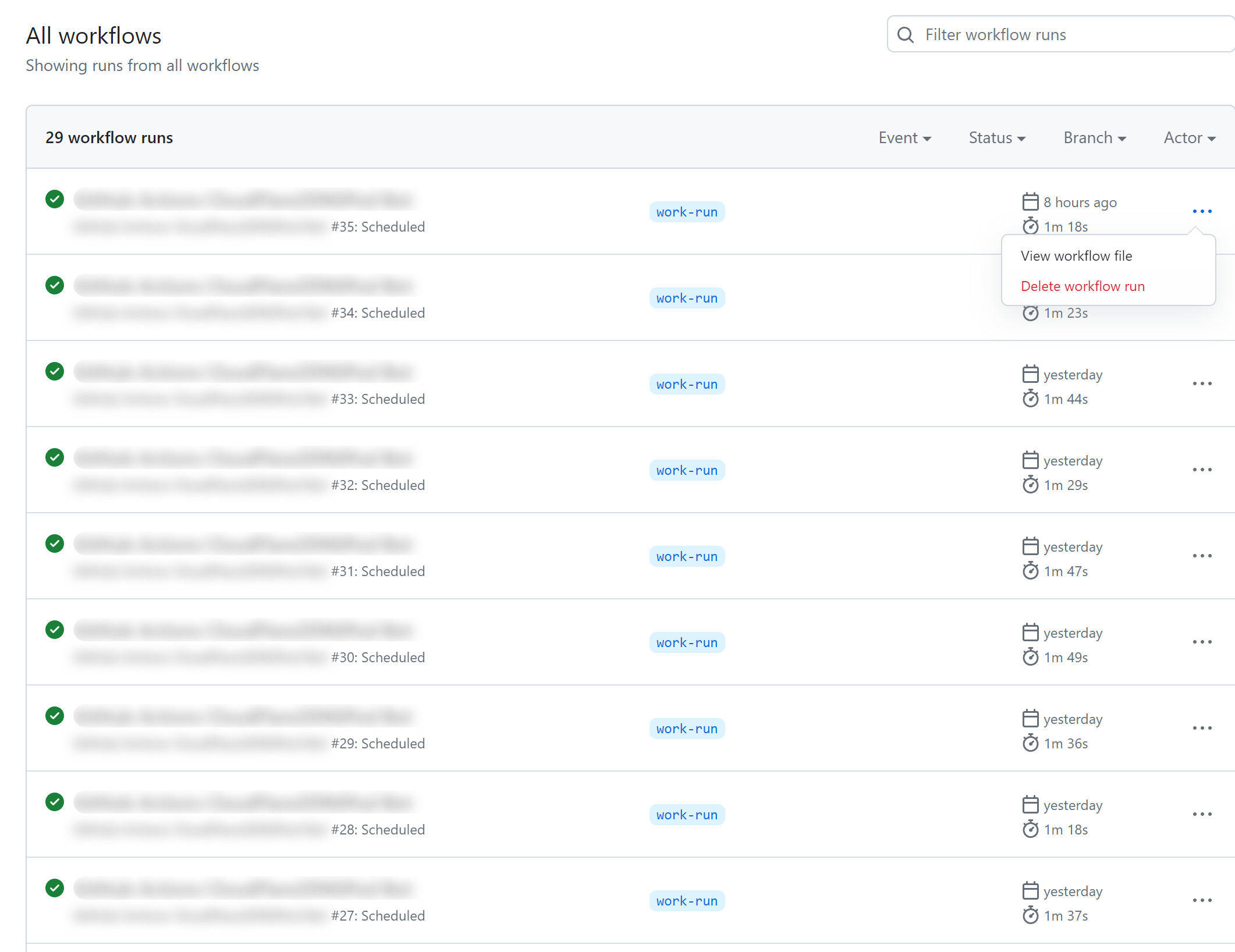Open the Status filter dropdown

pos(996,138)
